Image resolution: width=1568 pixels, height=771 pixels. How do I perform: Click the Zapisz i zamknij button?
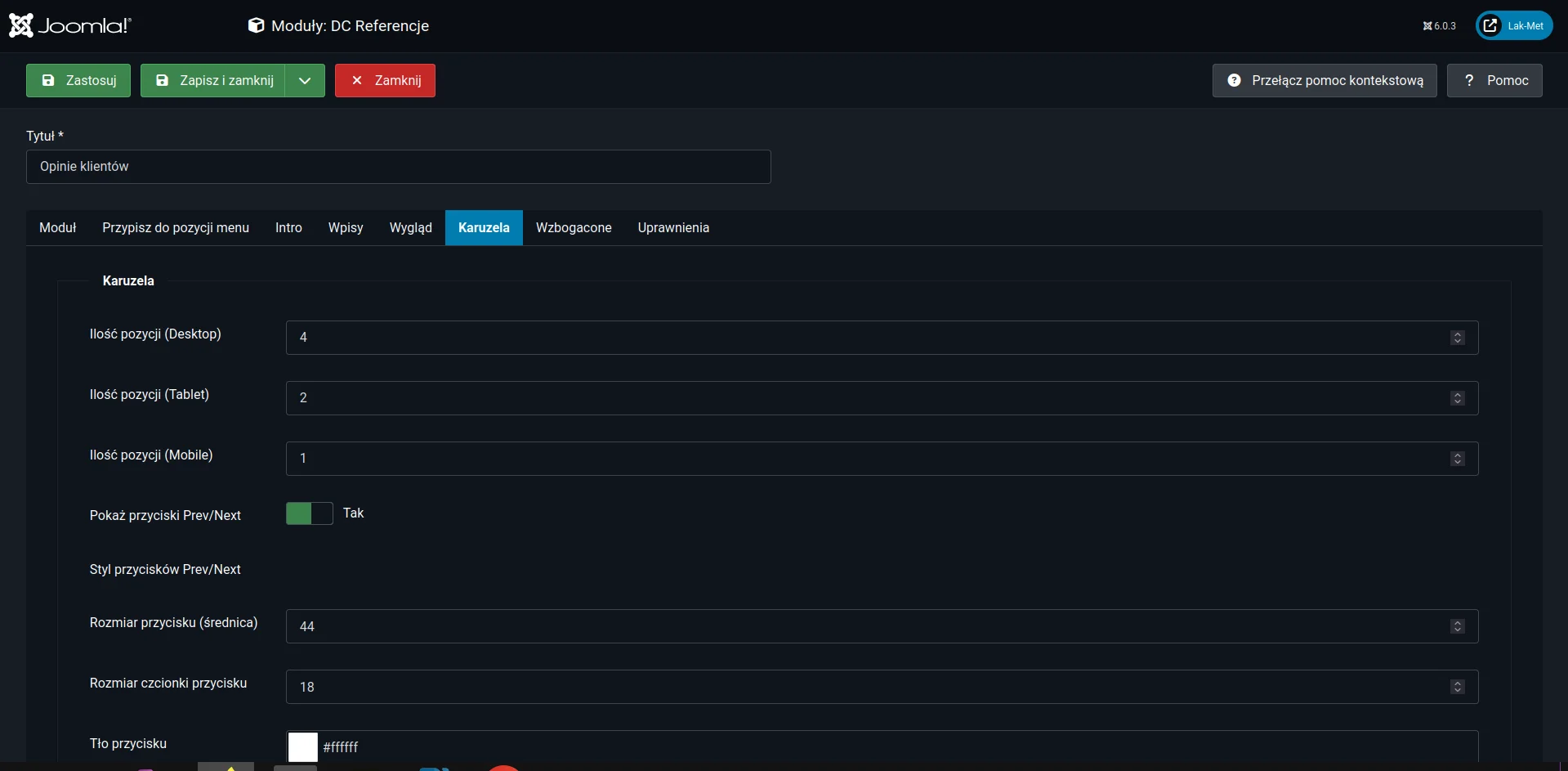point(214,80)
